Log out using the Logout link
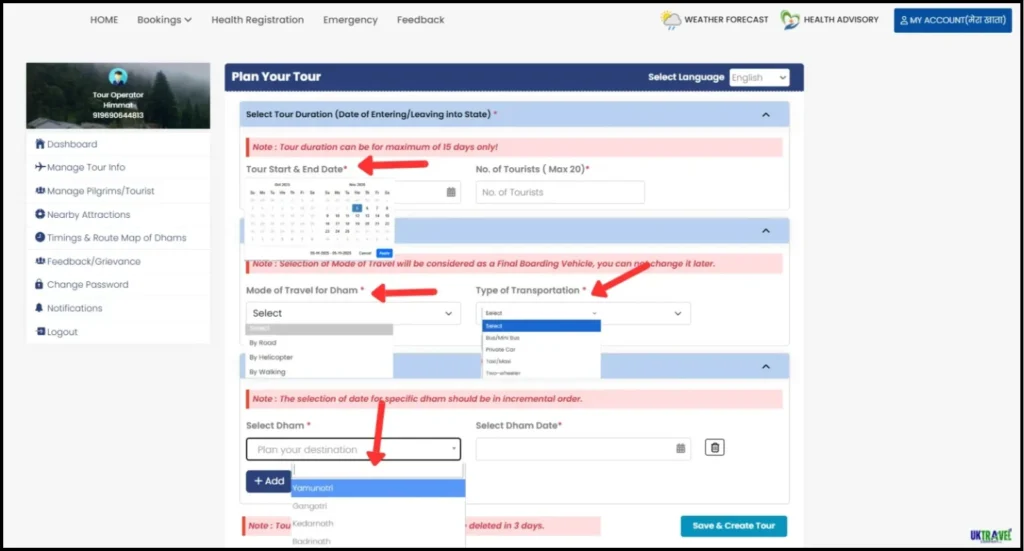Viewport: 1024px width, 551px height. pyautogui.click(x=62, y=332)
